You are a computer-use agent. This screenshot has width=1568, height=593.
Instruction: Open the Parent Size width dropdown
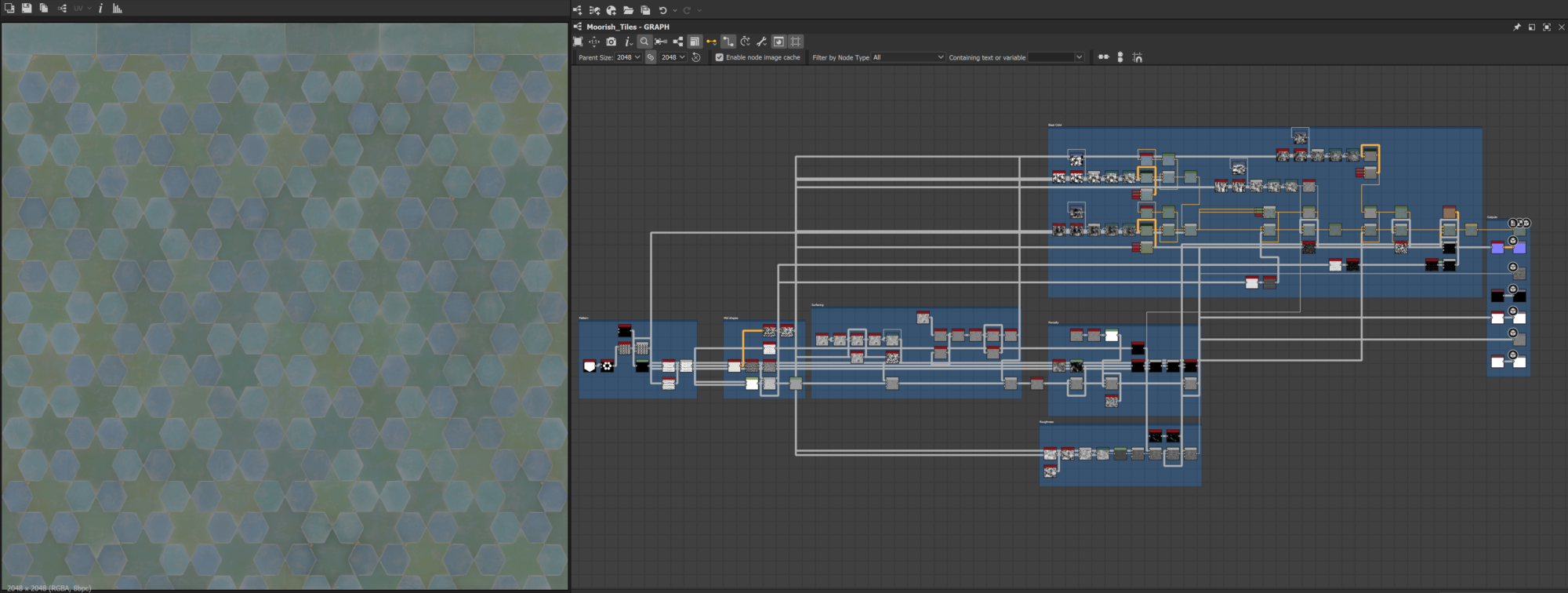click(629, 57)
